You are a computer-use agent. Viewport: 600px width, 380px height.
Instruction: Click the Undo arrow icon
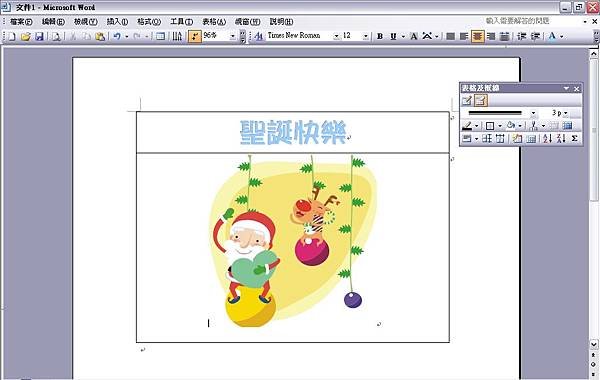117,36
